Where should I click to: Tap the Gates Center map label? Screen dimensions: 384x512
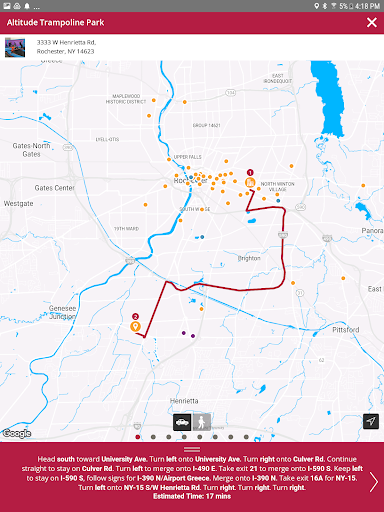pyautogui.click(x=55, y=188)
